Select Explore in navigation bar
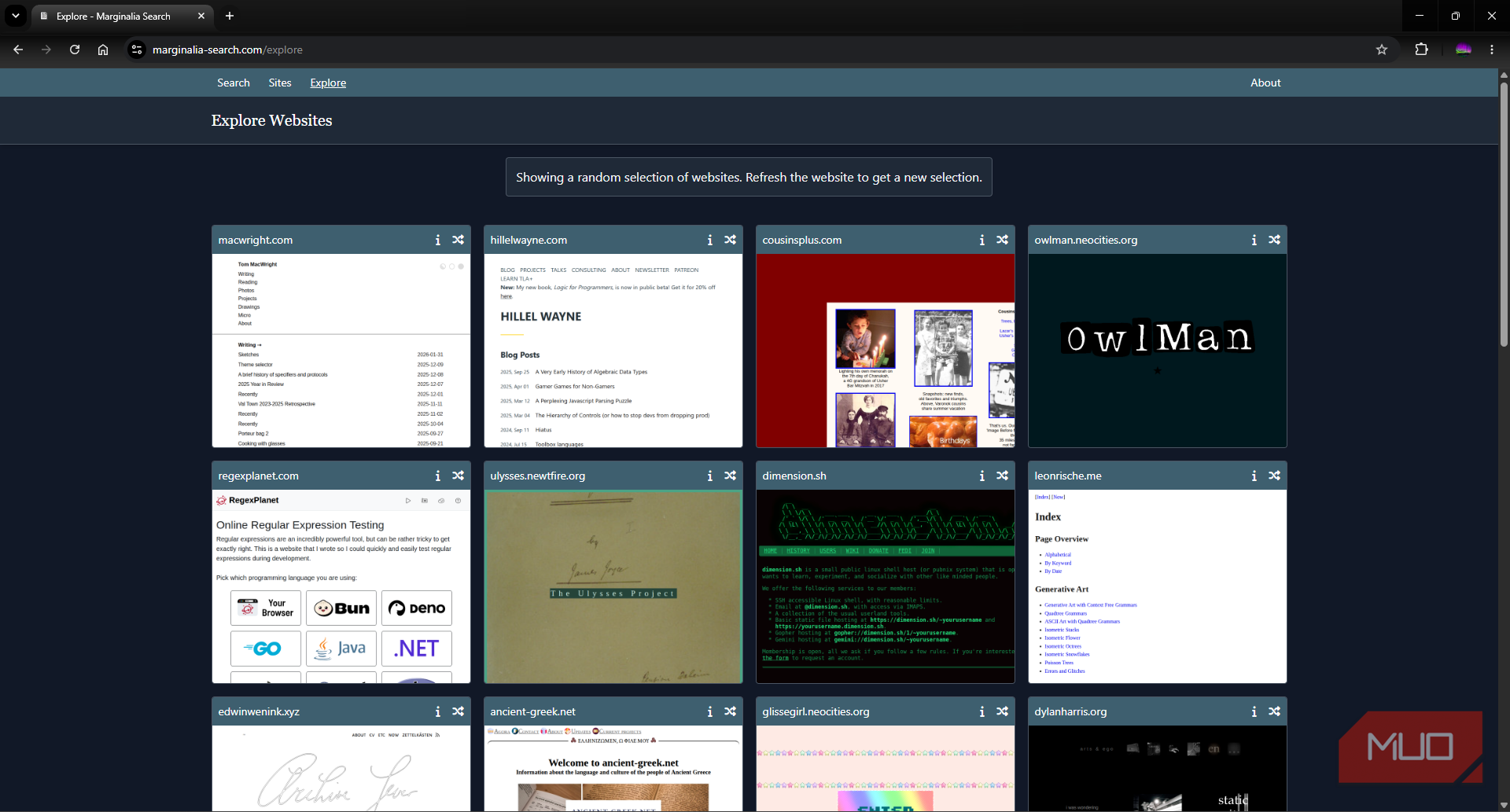The height and width of the screenshot is (812, 1510). pos(328,83)
